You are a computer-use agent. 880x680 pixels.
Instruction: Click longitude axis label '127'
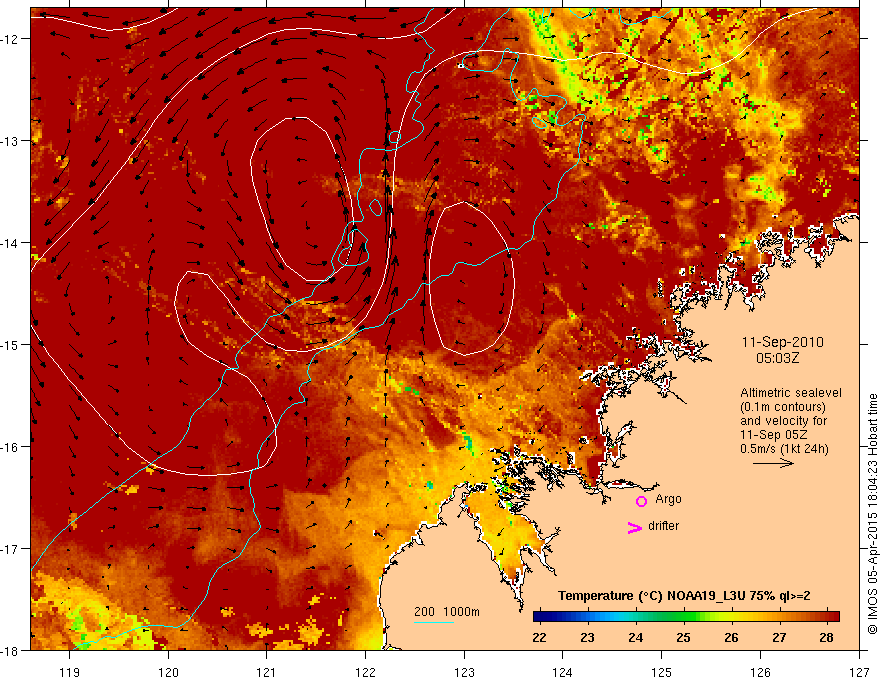(x=859, y=672)
